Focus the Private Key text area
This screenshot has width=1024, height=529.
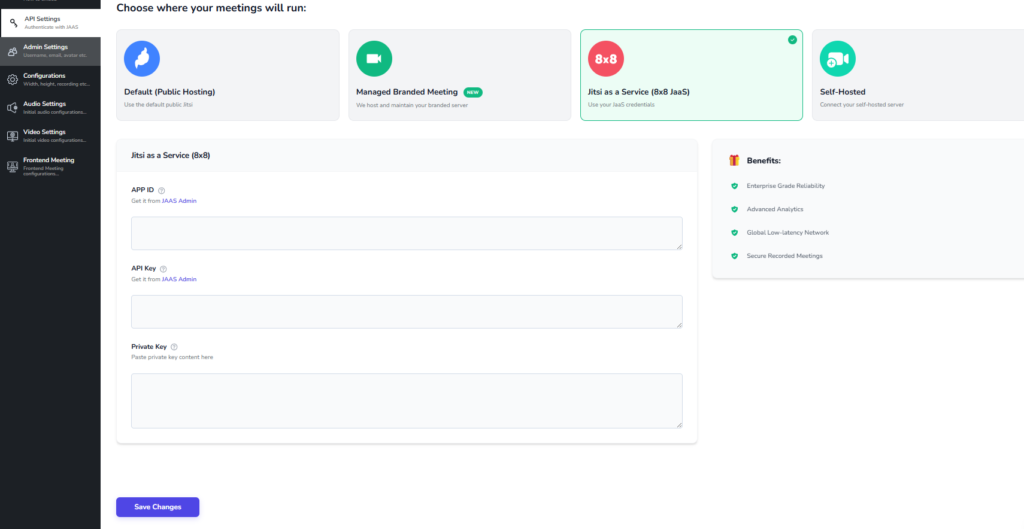pos(407,401)
